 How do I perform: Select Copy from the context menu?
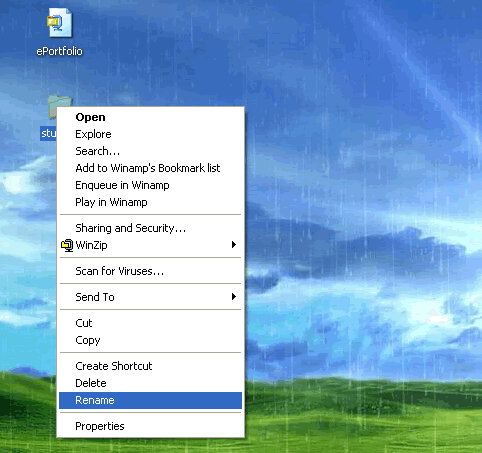150,340
